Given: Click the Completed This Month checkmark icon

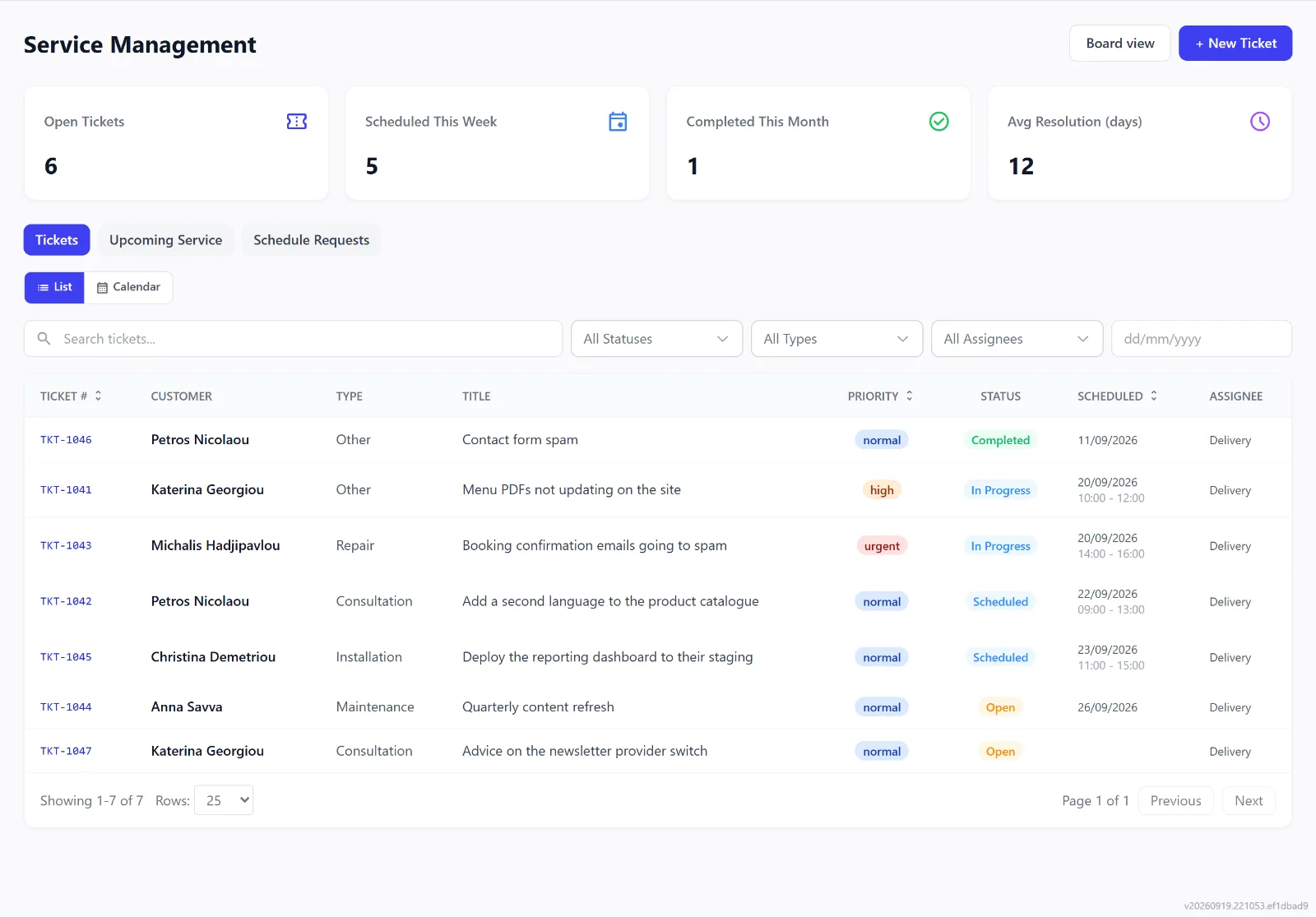Looking at the screenshot, I should [x=938, y=122].
